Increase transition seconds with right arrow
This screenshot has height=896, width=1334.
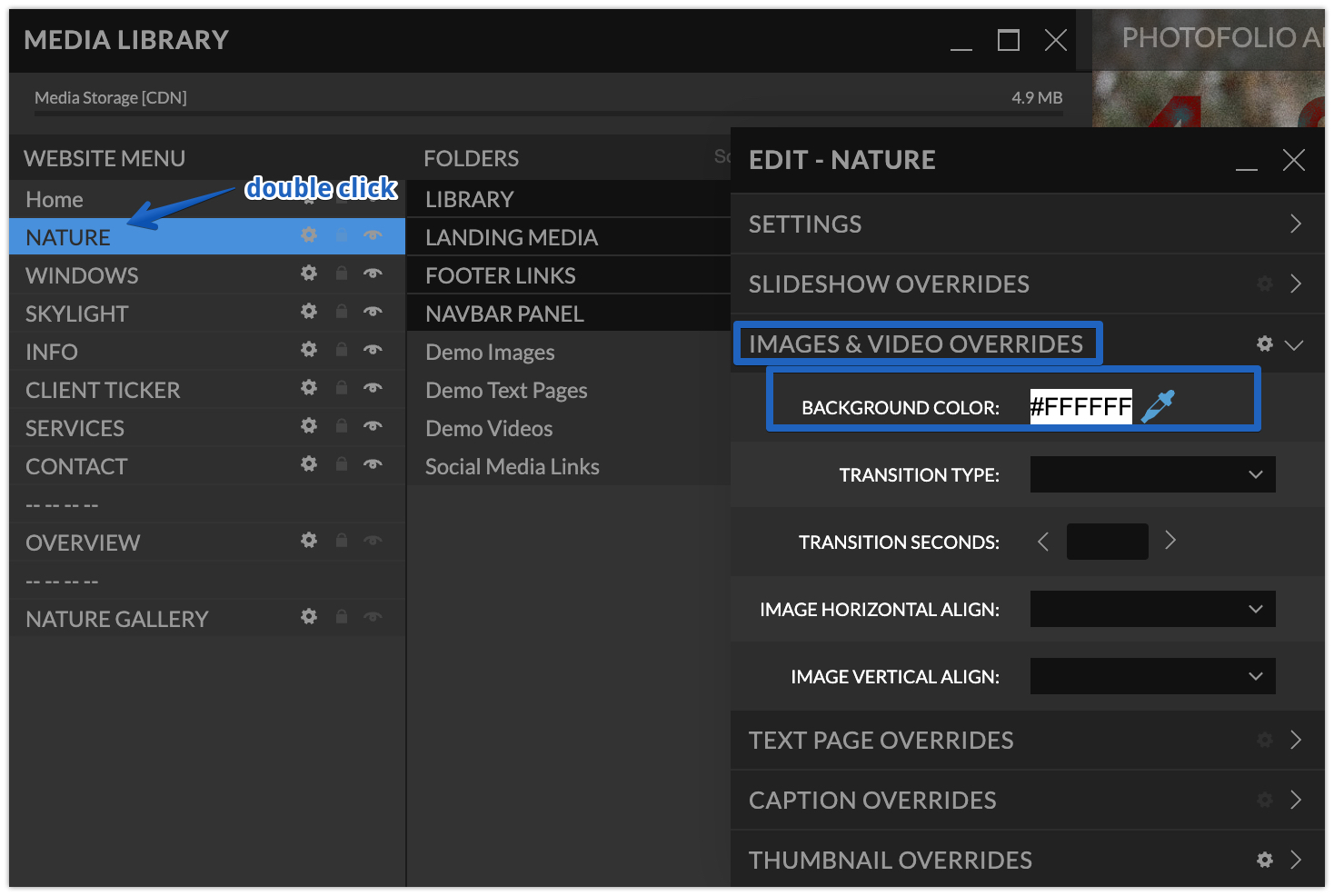click(1170, 541)
